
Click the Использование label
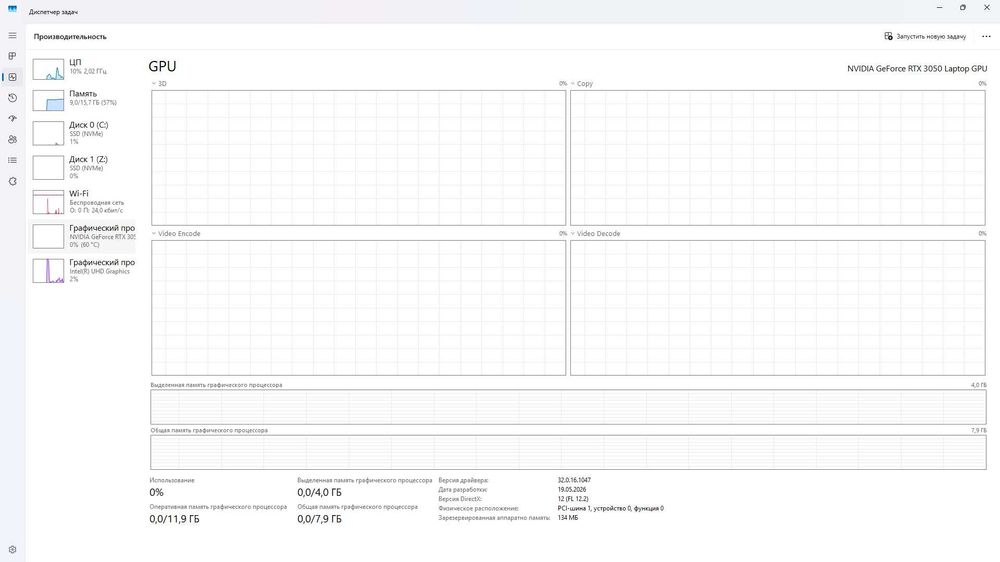click(x=172, y=480)
